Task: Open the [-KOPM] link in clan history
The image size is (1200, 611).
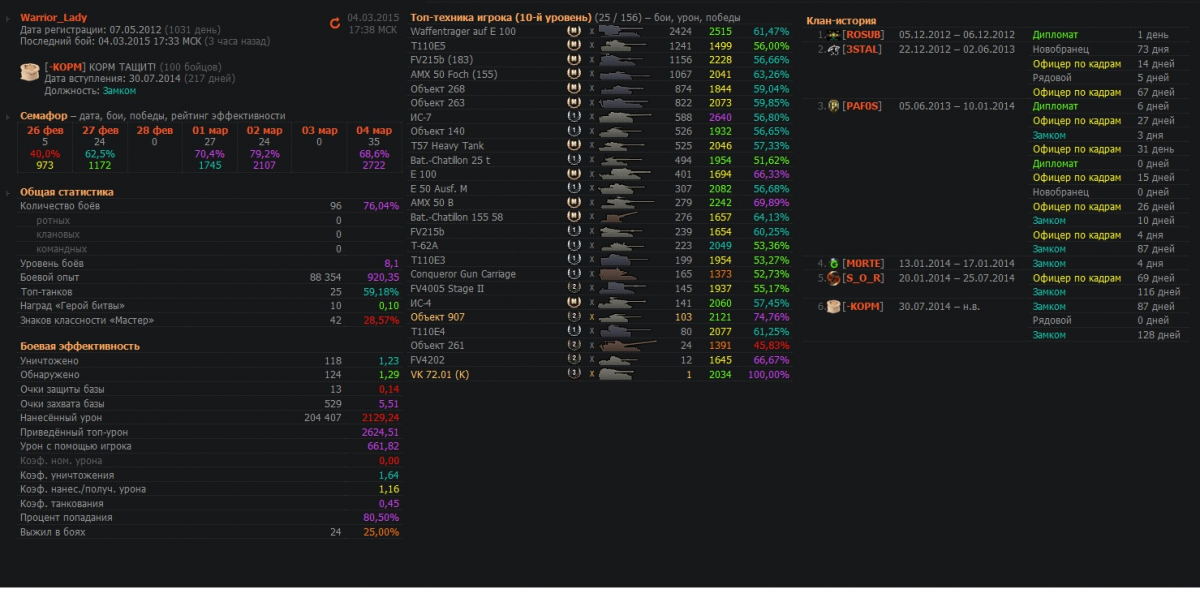Action: pyautogui.click(x=863, y=306)
